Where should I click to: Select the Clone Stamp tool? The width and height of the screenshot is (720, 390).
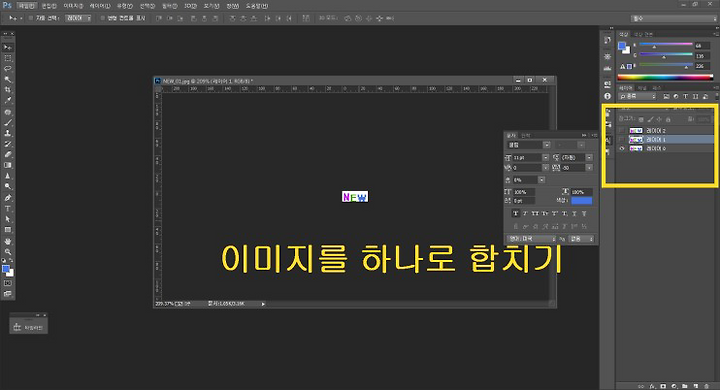8,133
